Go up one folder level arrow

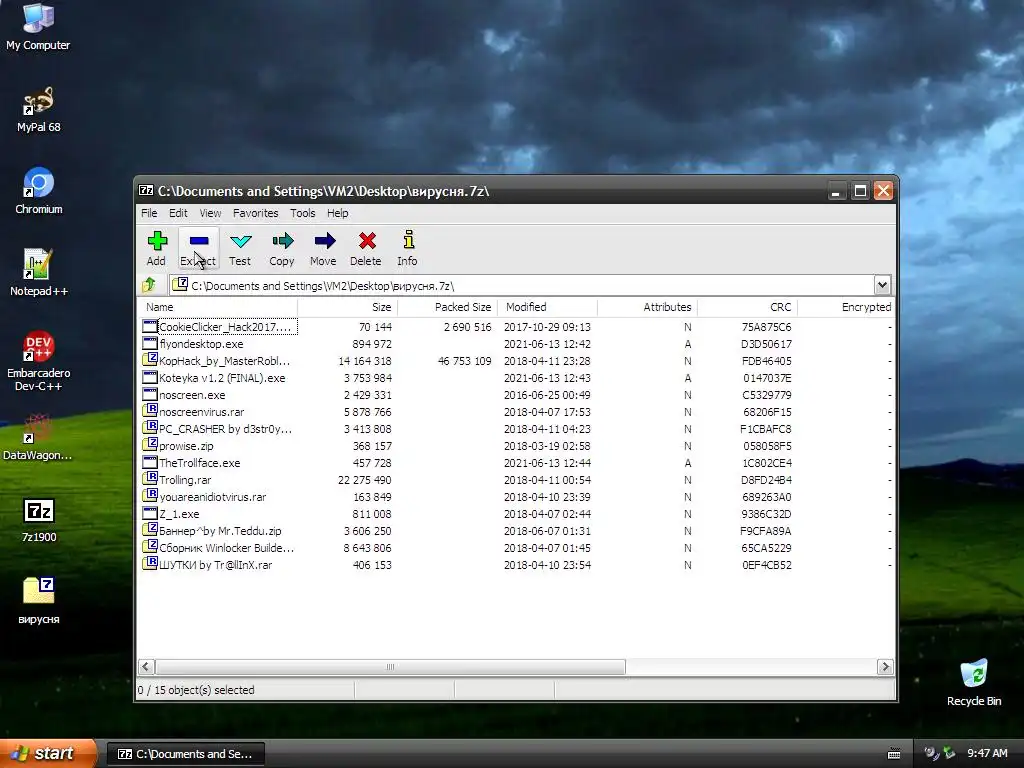(x=149, y=285)
